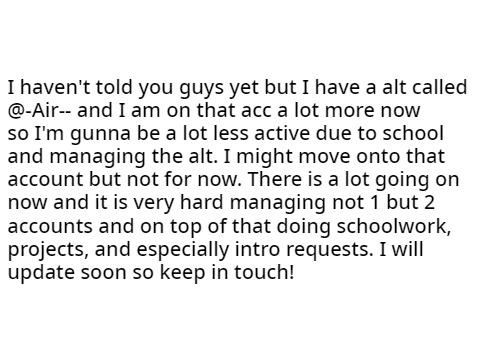Click the @-Air-- account mention
The width and height of the screenshot is (480, 360).
[x=39, y=110]
